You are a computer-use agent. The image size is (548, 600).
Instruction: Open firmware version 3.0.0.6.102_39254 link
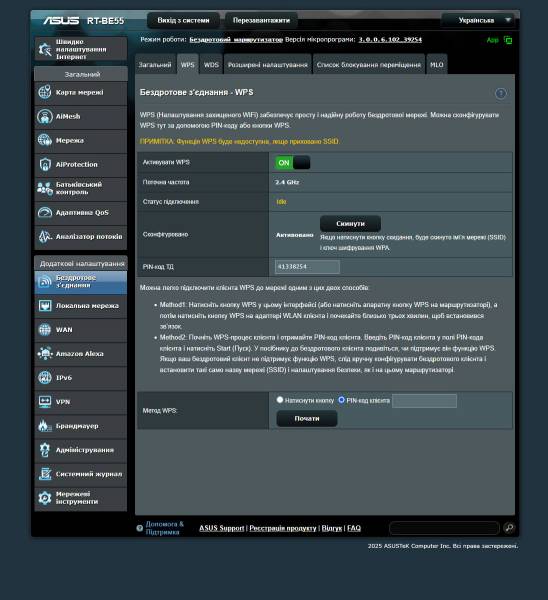390,39
